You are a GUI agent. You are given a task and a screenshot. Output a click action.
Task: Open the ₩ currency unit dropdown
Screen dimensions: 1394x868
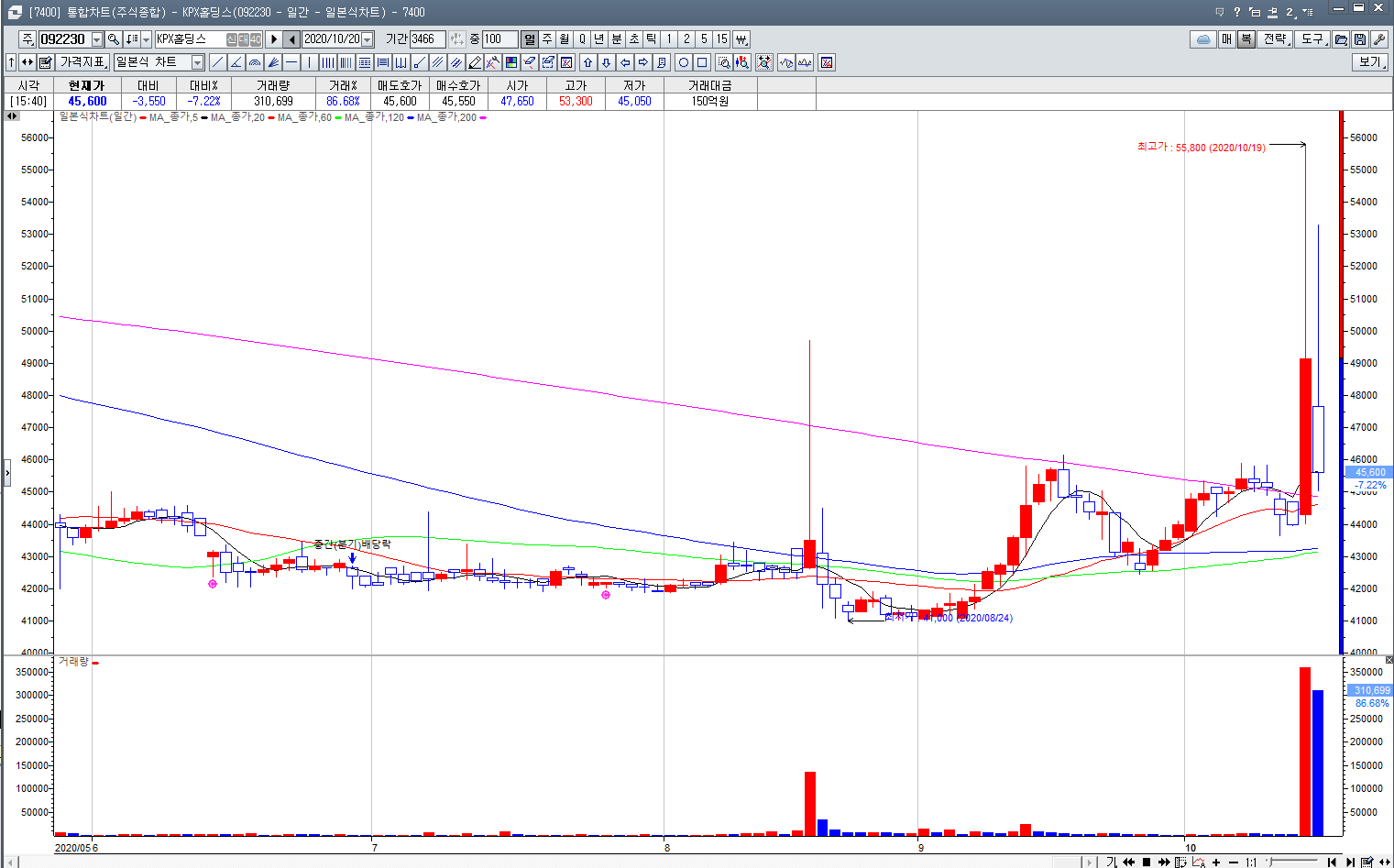741,39
